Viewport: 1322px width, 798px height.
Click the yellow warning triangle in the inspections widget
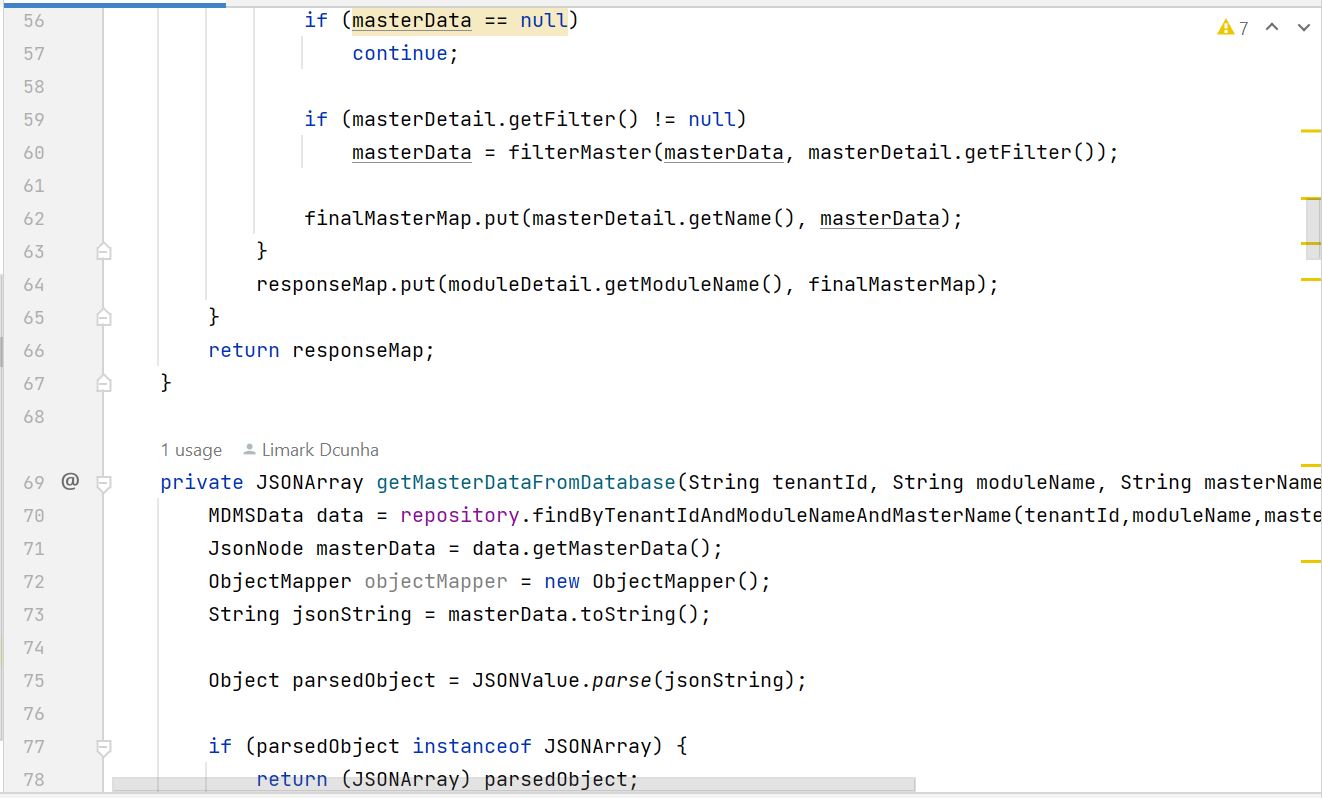[1225, 28]
